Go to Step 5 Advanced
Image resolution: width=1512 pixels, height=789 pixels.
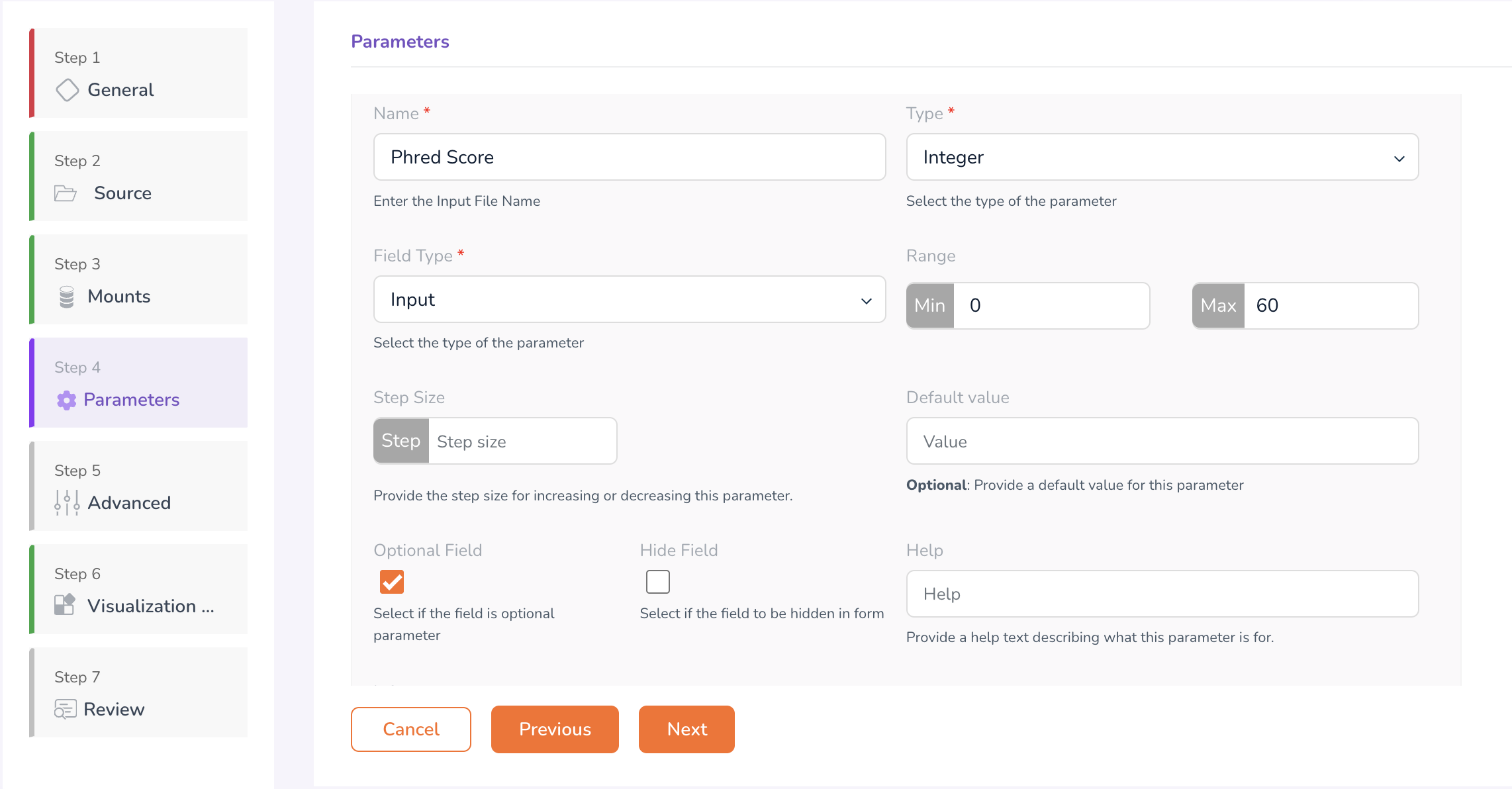[140, 487]
